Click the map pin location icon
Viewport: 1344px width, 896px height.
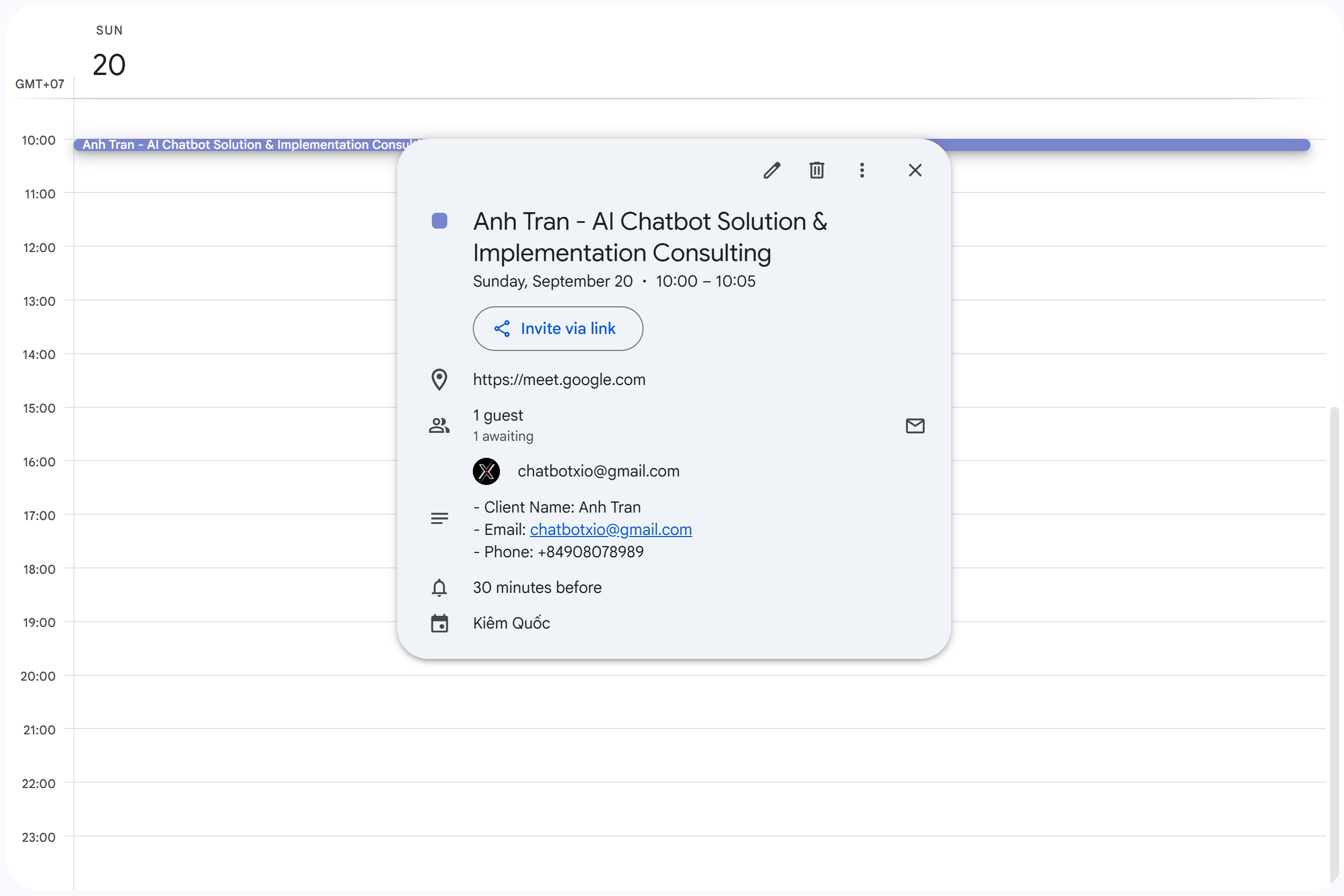439,380
